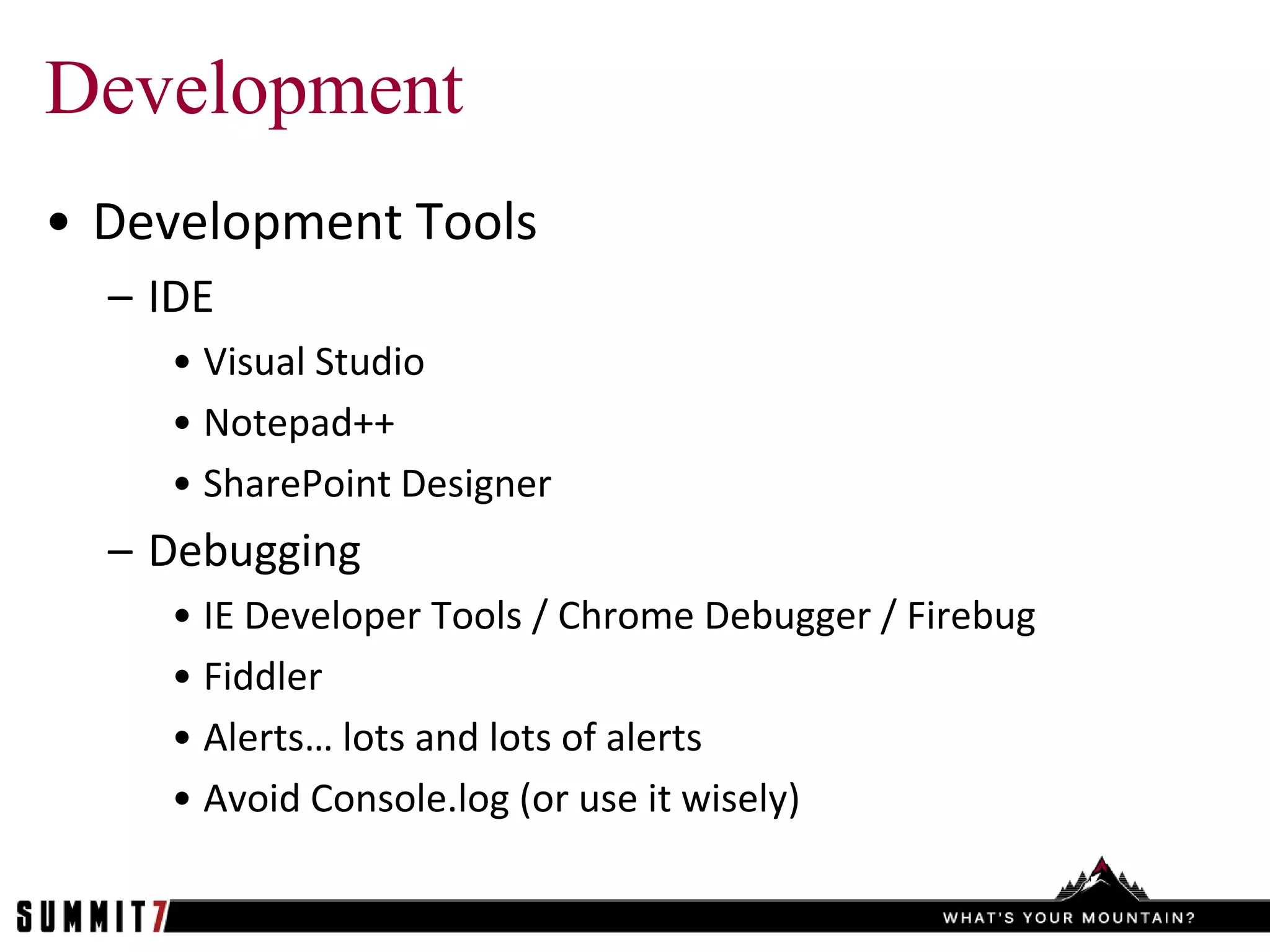Click the SharePoint Designer item
This screenshot has width=1270, height=952.
tap(377, 483)
